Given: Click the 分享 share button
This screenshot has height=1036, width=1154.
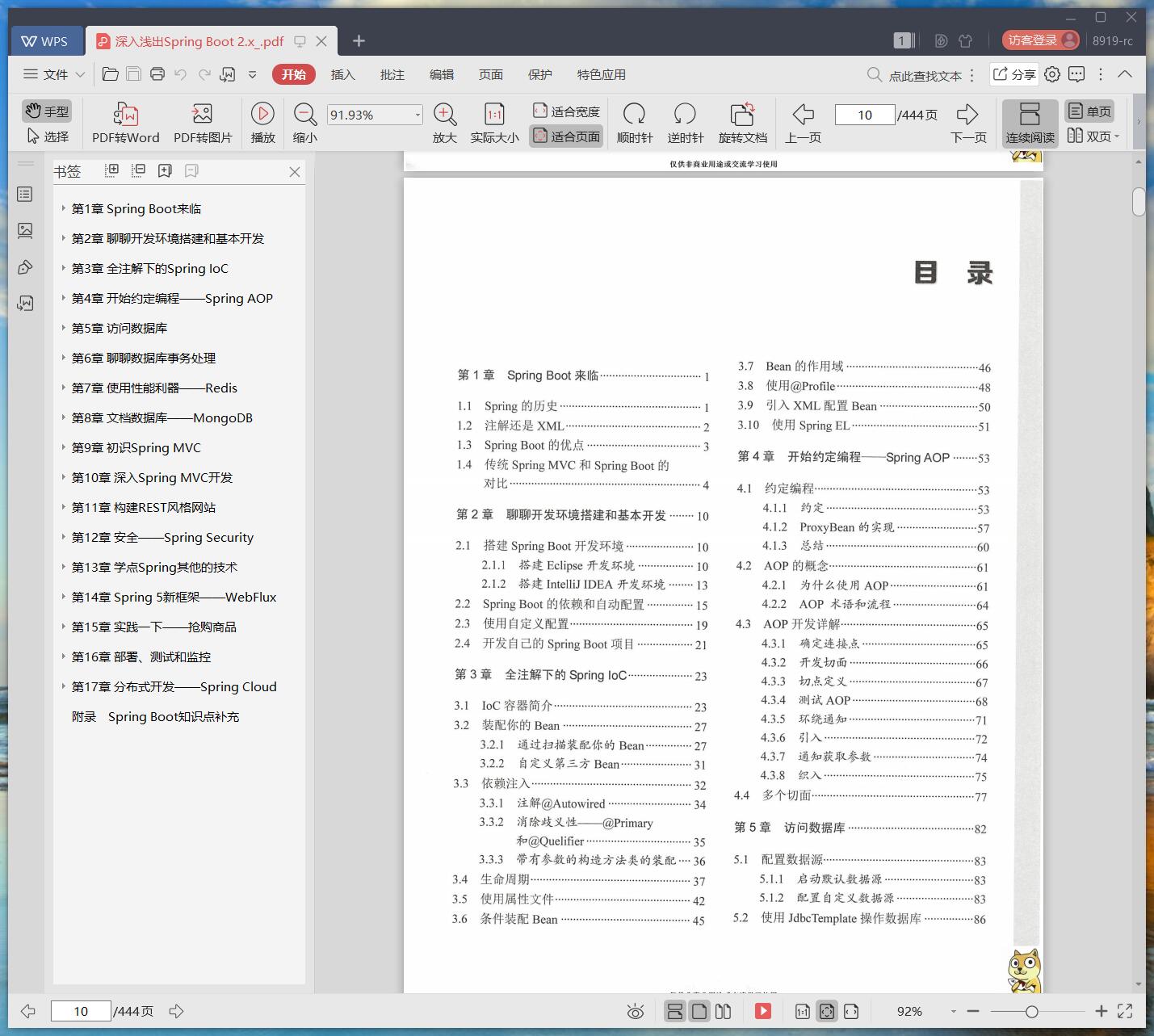Looking at the screenshot, I should coord(1013,74).
